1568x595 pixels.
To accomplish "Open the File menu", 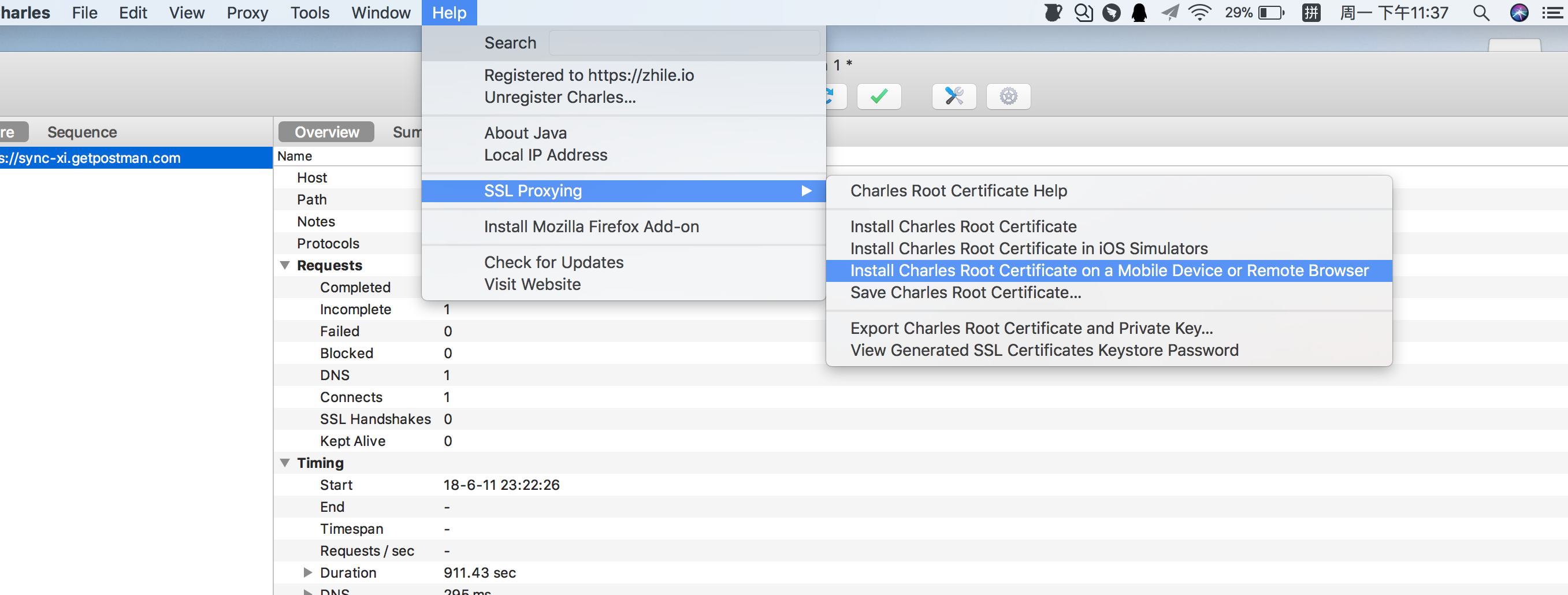I will tap(84, 12).
